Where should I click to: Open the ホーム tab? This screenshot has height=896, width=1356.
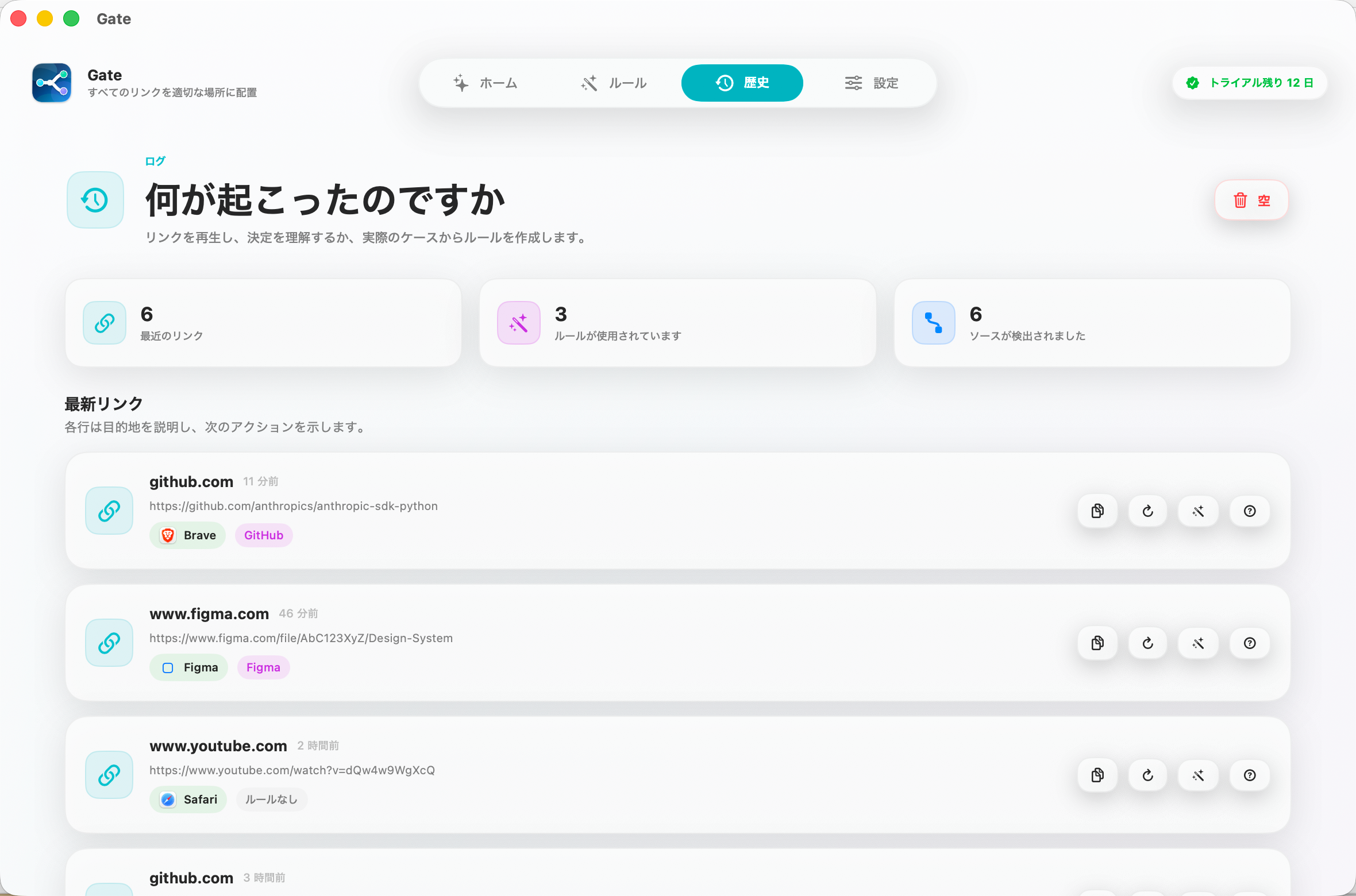486,83
